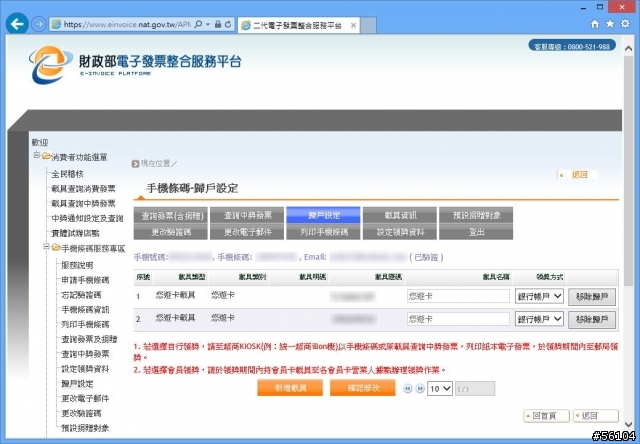The width and height of the screenshot is (640, 444).
Task: Open browser home page icon
Action: pyautogui.click(x=595, y=24)
